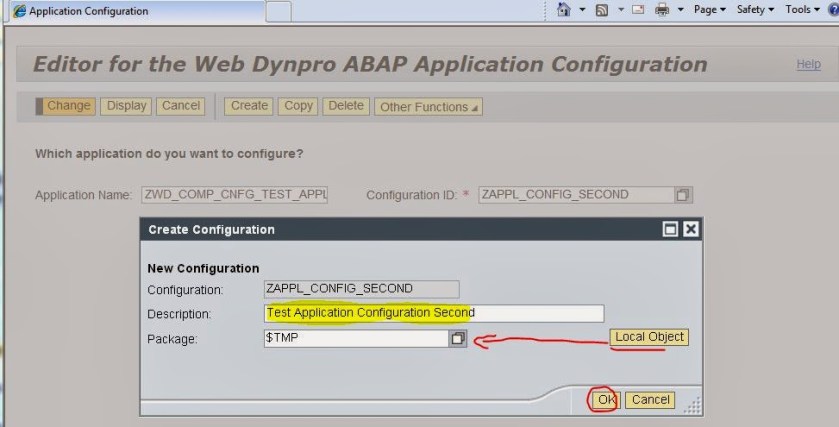Click the read-only Configuration field in dialog

[361, 289]
